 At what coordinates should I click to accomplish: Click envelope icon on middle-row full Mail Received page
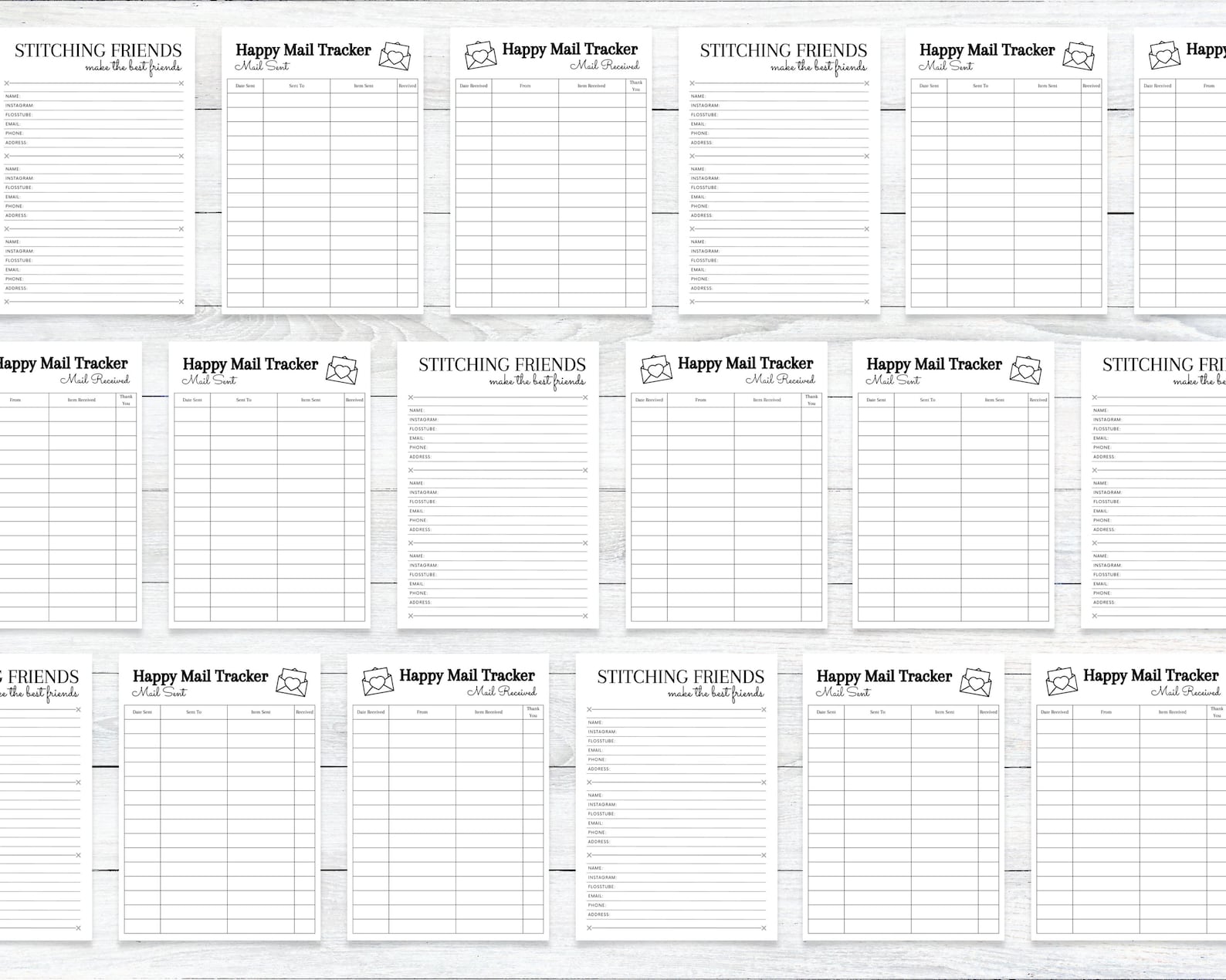click(656, 369)
